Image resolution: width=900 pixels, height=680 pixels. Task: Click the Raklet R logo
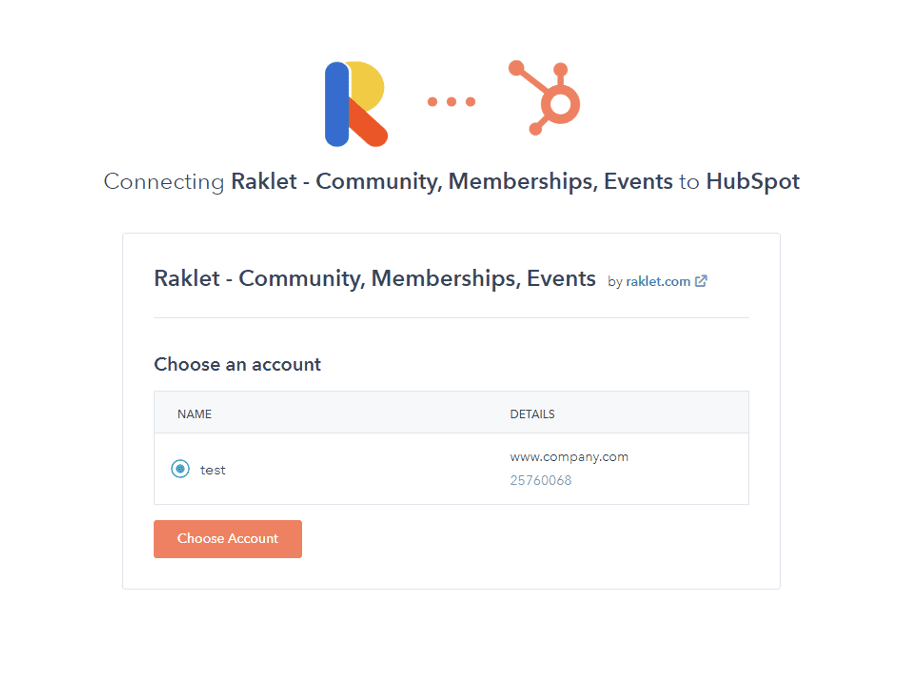[356, 104]
